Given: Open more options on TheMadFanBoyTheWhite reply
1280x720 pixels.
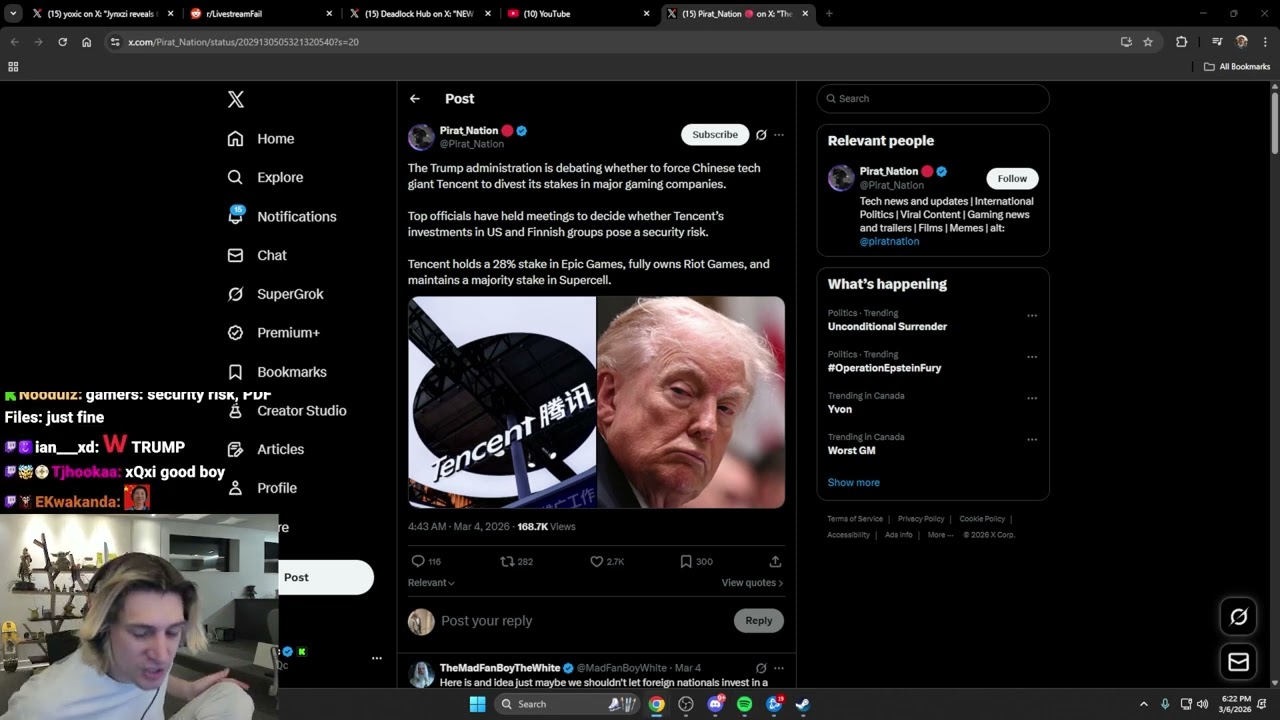Looking at the screenshot, I should [x=779, y=668].
